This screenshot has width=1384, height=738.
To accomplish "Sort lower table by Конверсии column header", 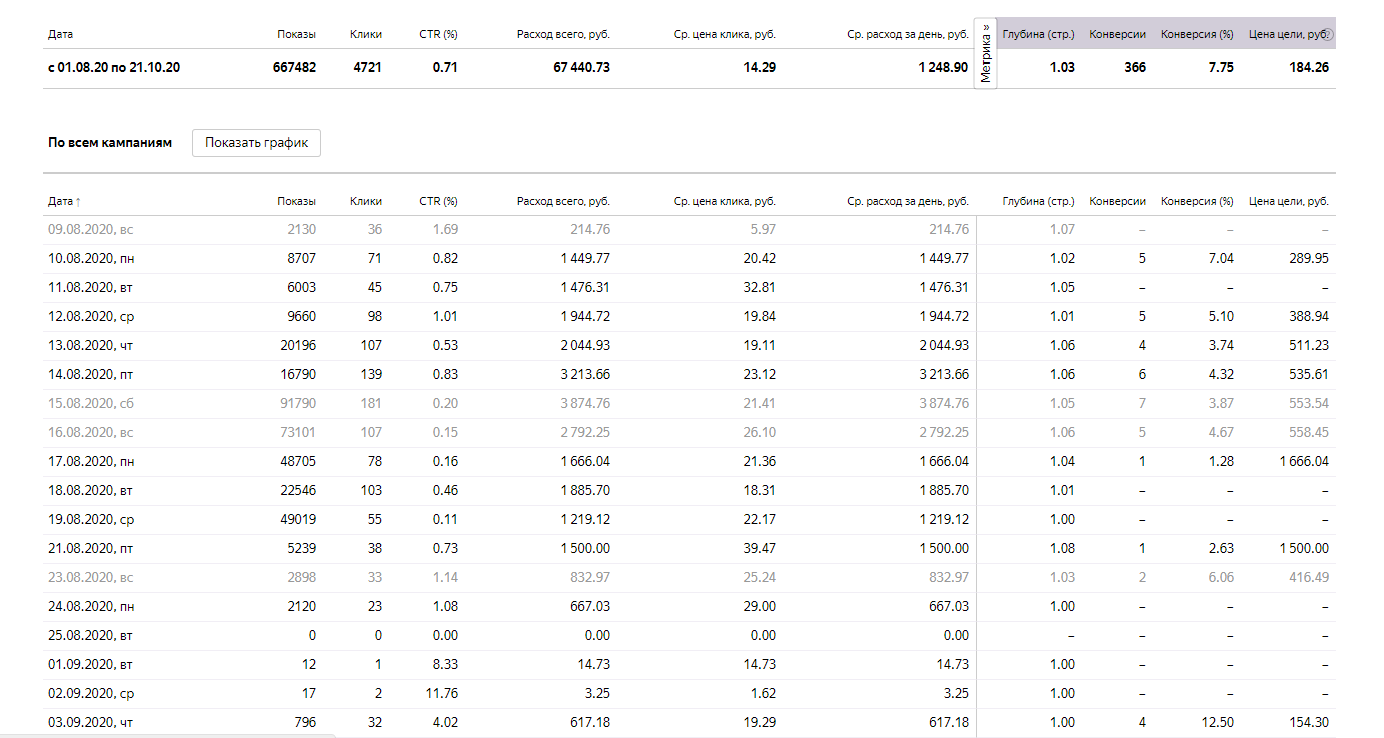I will (x=1117, y=201).
